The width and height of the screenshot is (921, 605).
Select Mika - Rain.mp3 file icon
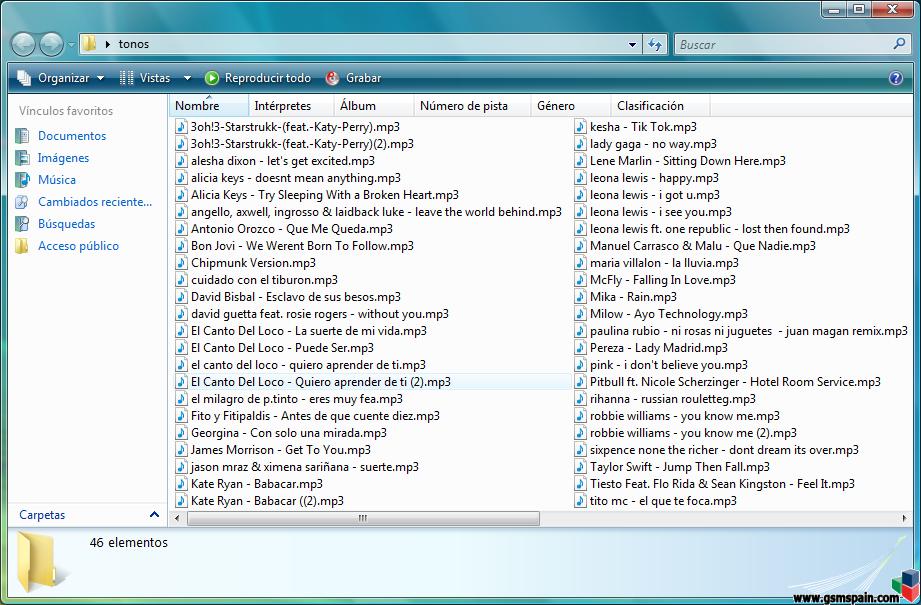click(580, 297)
